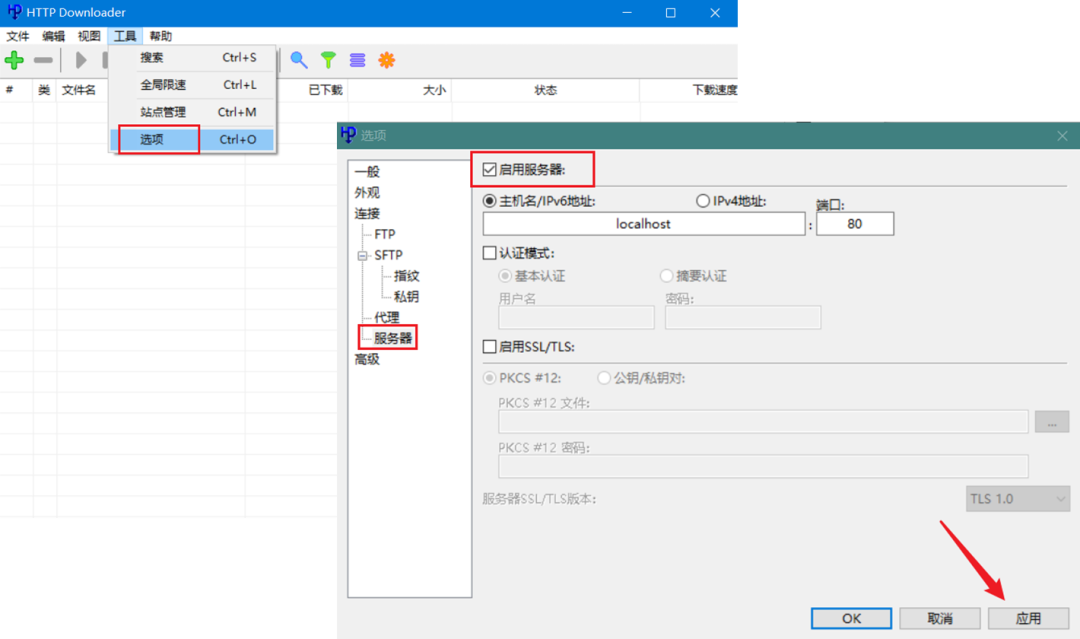Viewport: 1080px width, 639px height.
Task: Select 一般 in the options tree
Action: pyautogui.click(x=367, y=171)
